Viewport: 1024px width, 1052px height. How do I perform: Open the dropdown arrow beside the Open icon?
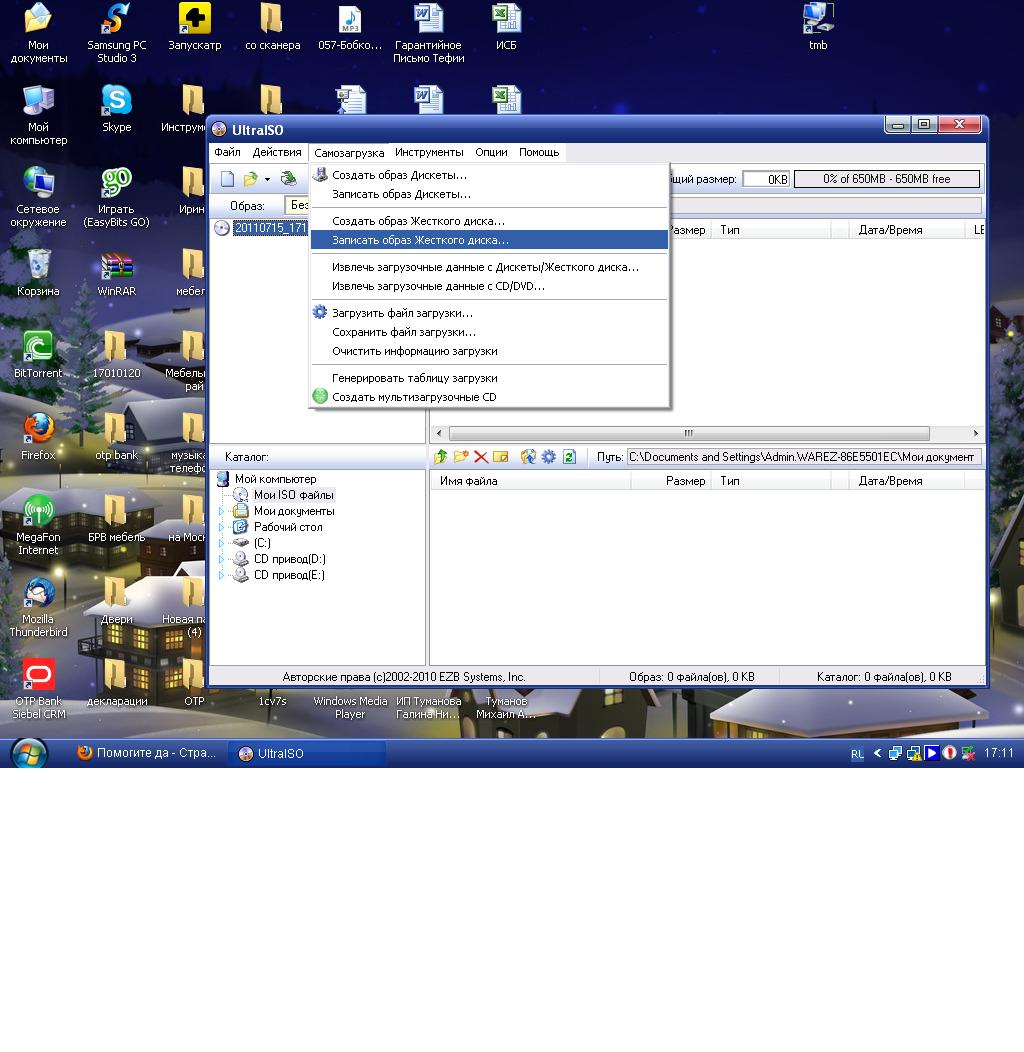point(267,180)
